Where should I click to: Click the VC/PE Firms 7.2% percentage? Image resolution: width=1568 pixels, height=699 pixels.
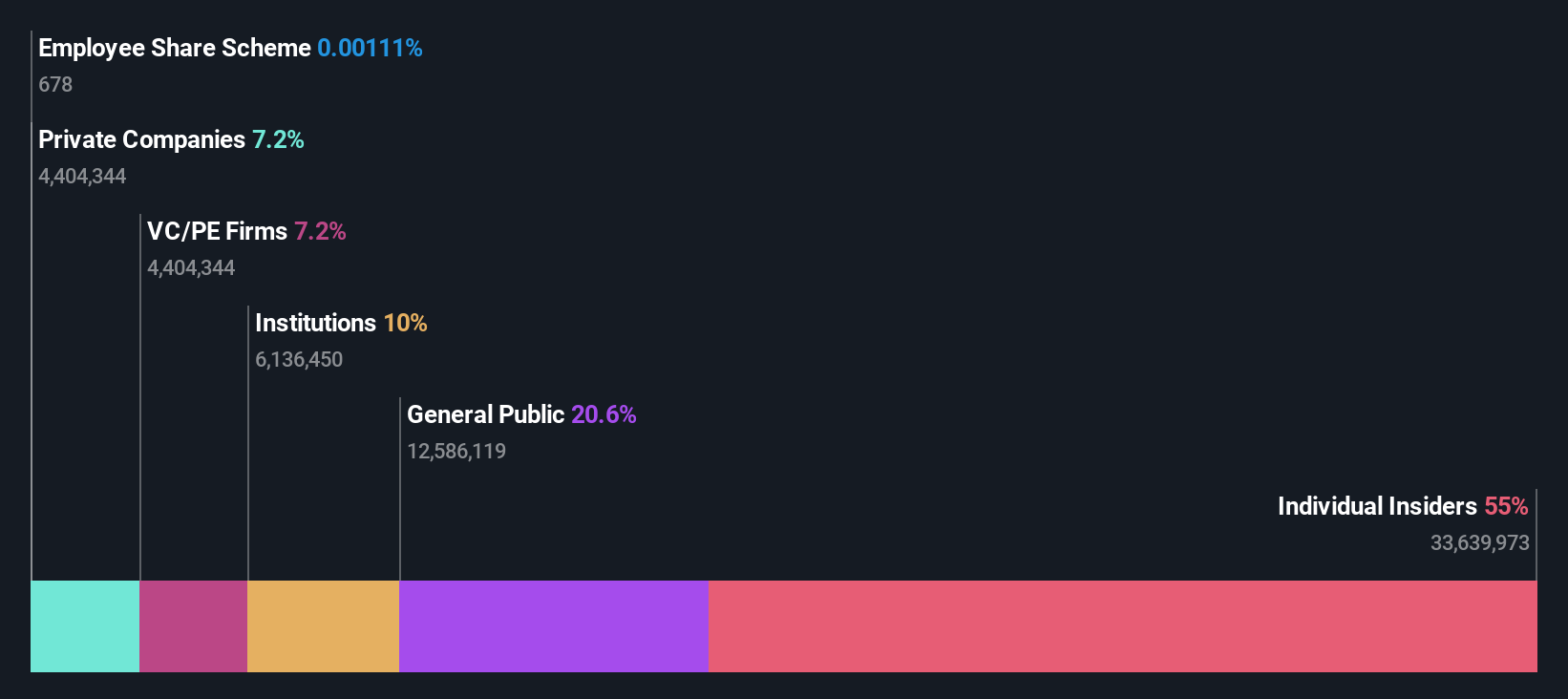click(x=320, y=231)
